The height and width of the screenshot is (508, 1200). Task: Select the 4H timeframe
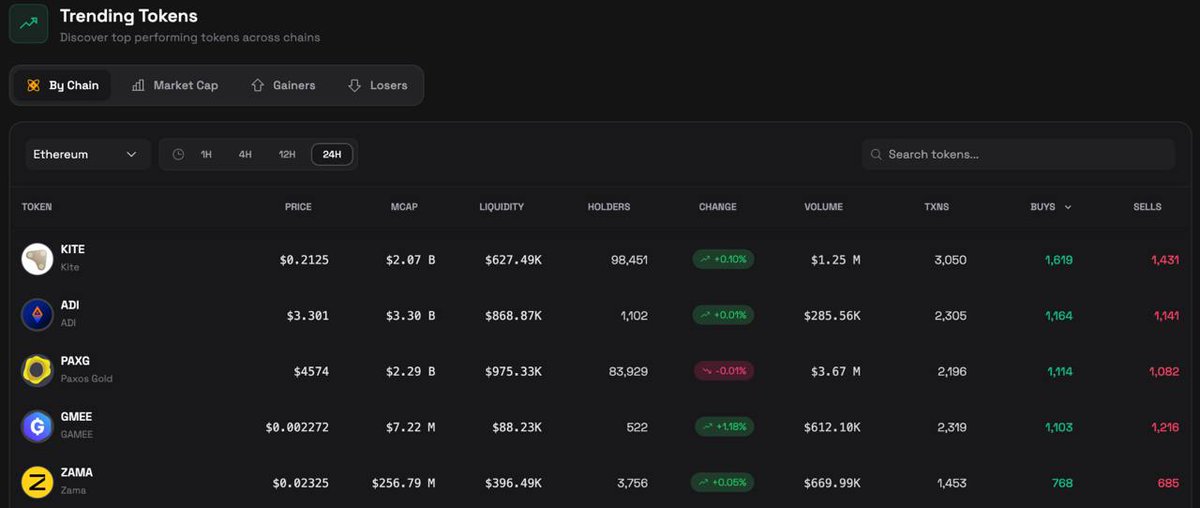(x=245, y=155)
